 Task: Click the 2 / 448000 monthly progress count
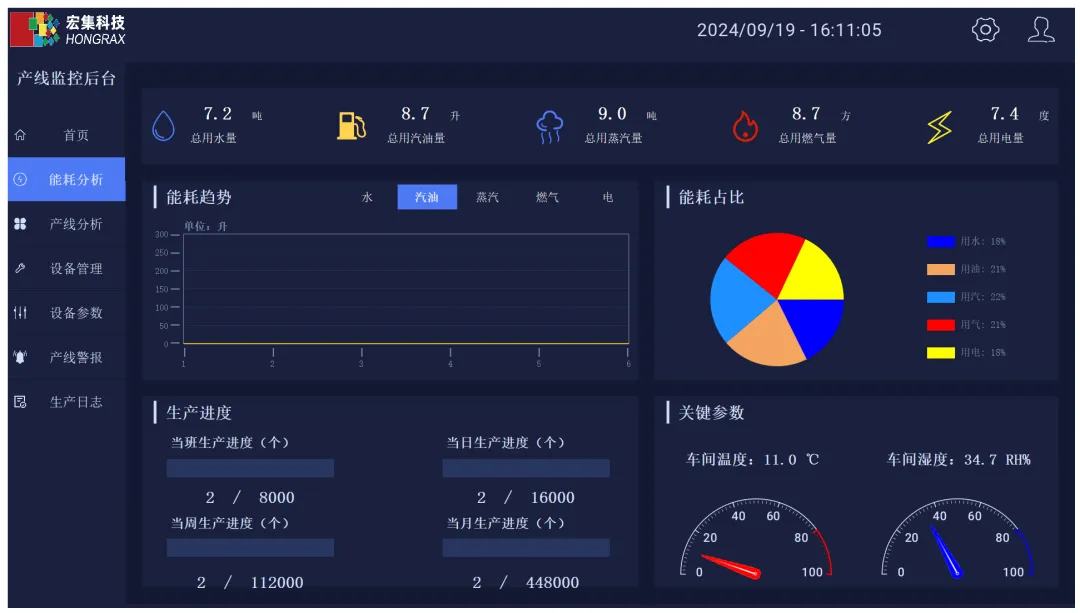click(x=526, y=583)
